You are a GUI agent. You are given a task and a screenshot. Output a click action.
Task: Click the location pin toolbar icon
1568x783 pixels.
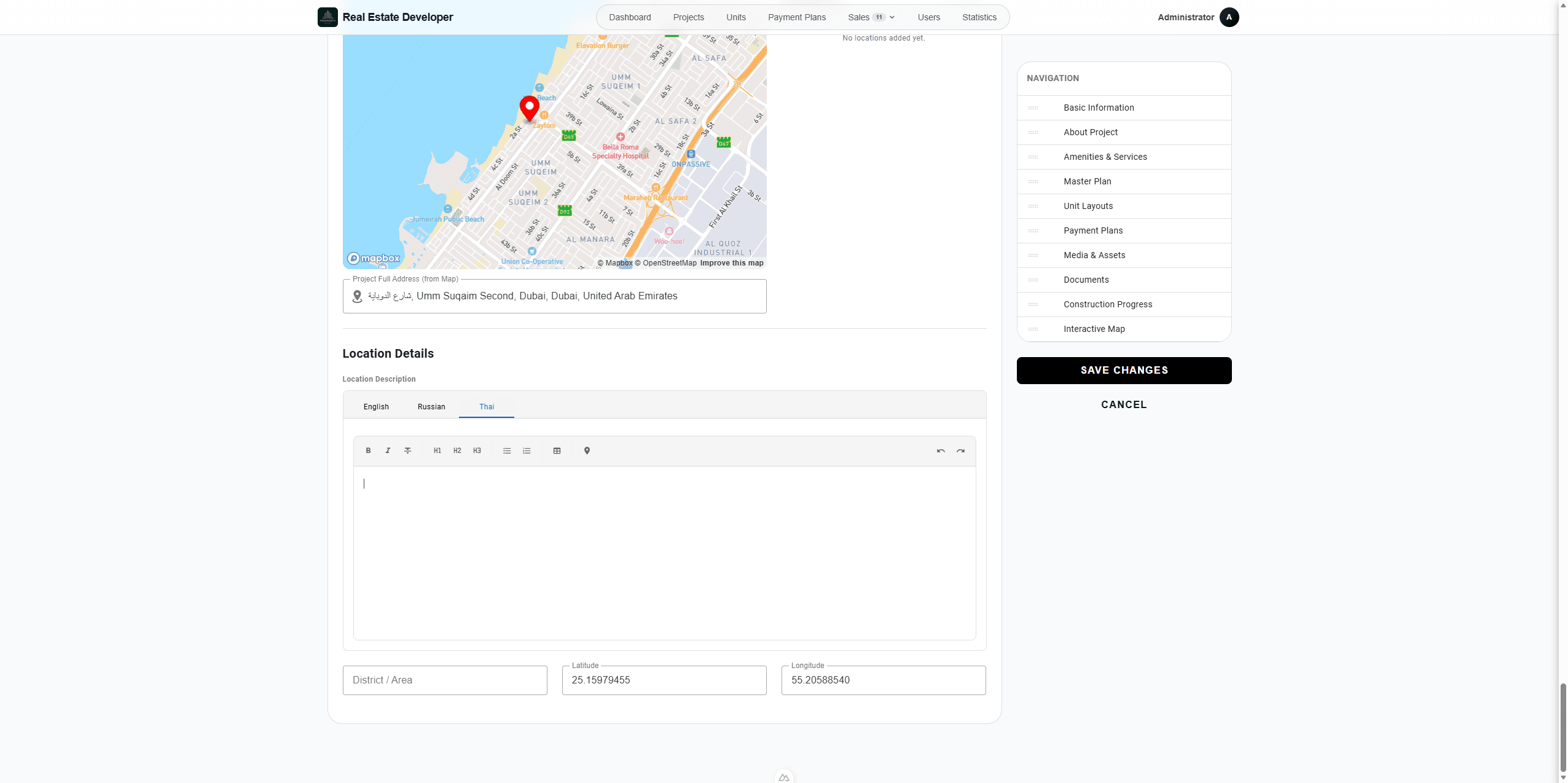pyautogui.click(x=587, y=451)
